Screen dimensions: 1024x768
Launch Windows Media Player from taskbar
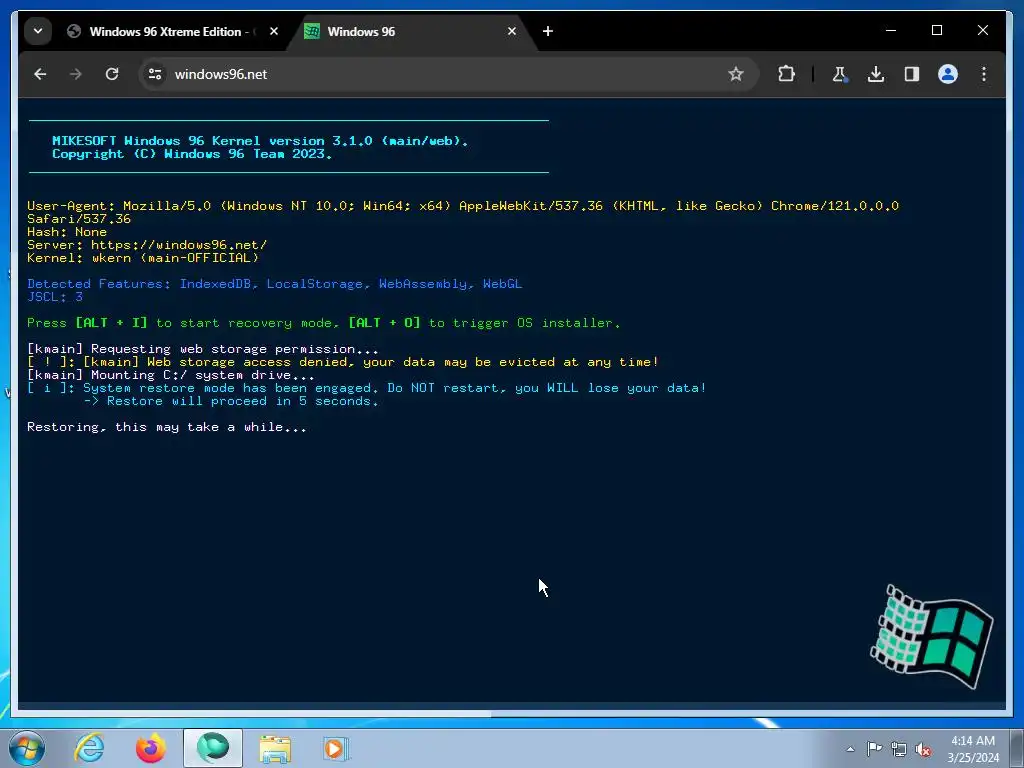click(x=336, y=748)
